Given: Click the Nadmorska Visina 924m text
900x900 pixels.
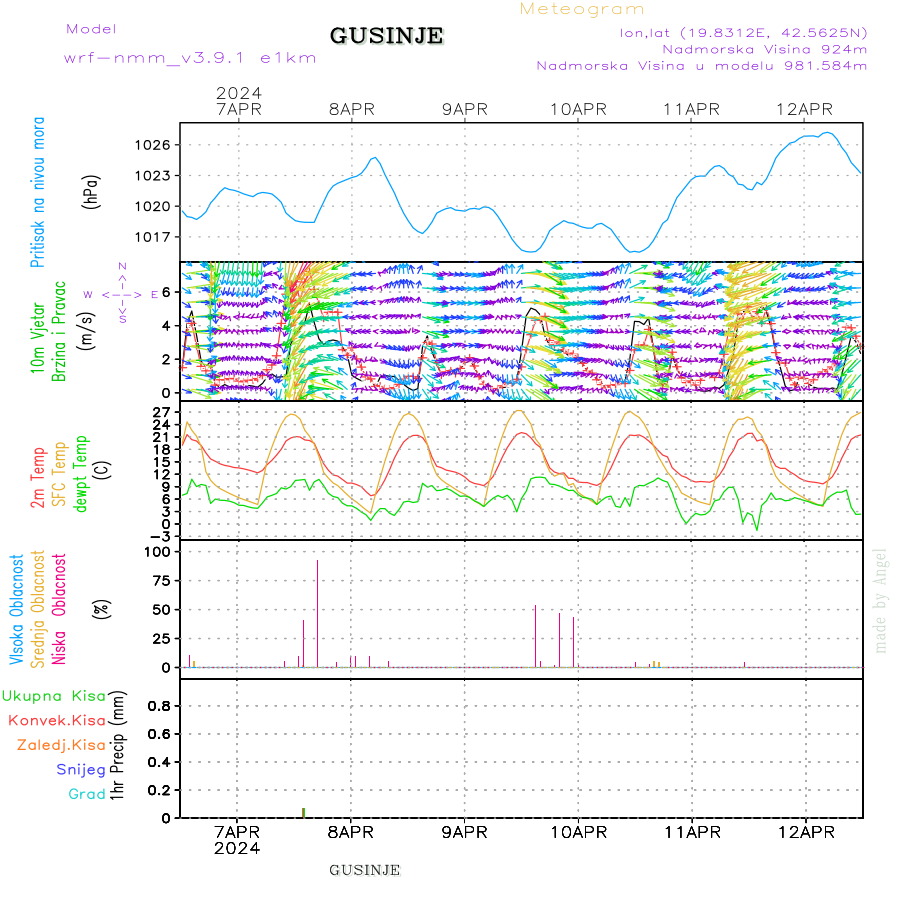Looking at the screenshot, I should point(765,49).
